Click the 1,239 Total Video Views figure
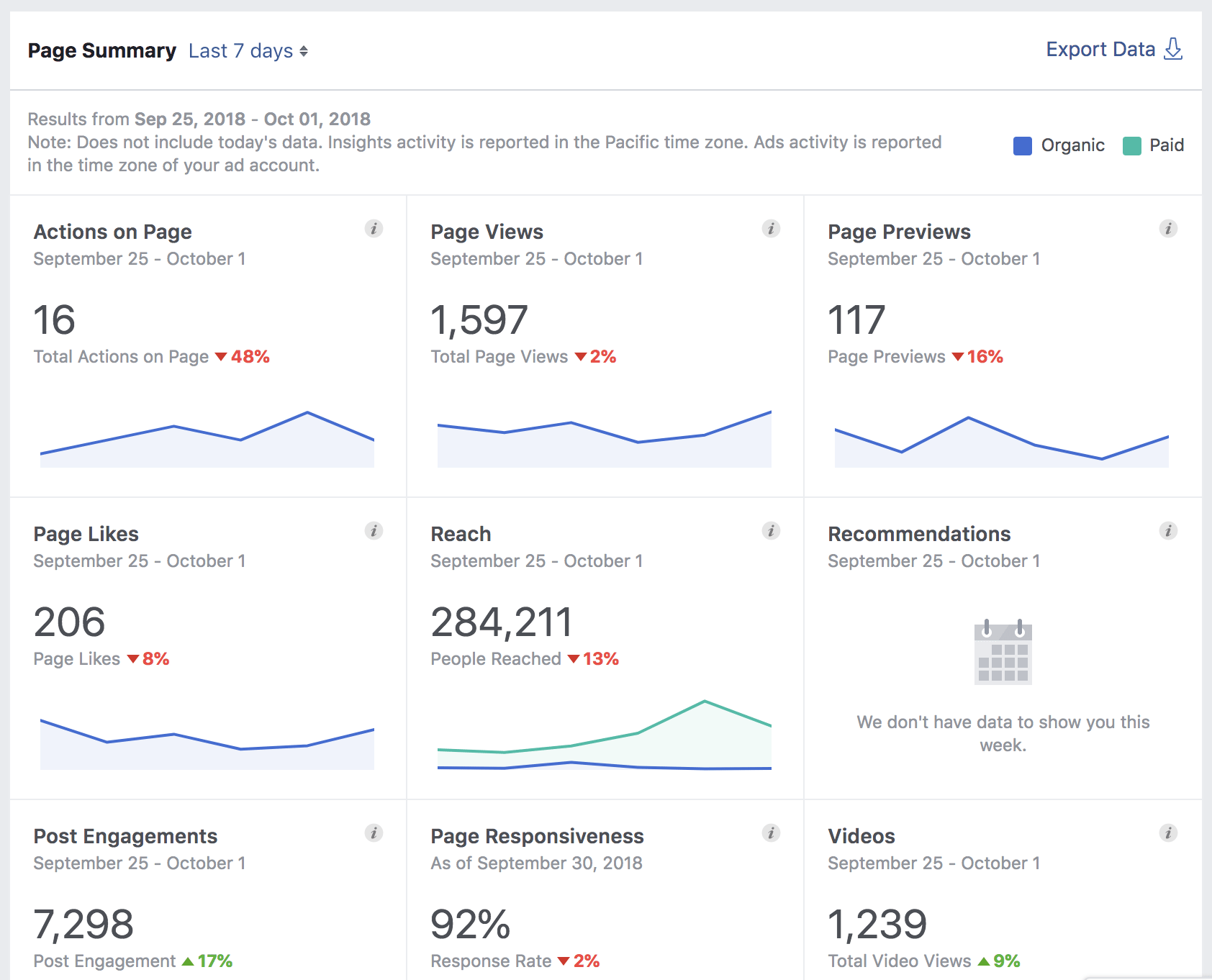The height and width of the screenshot is (980, 1212). point(877,925)
